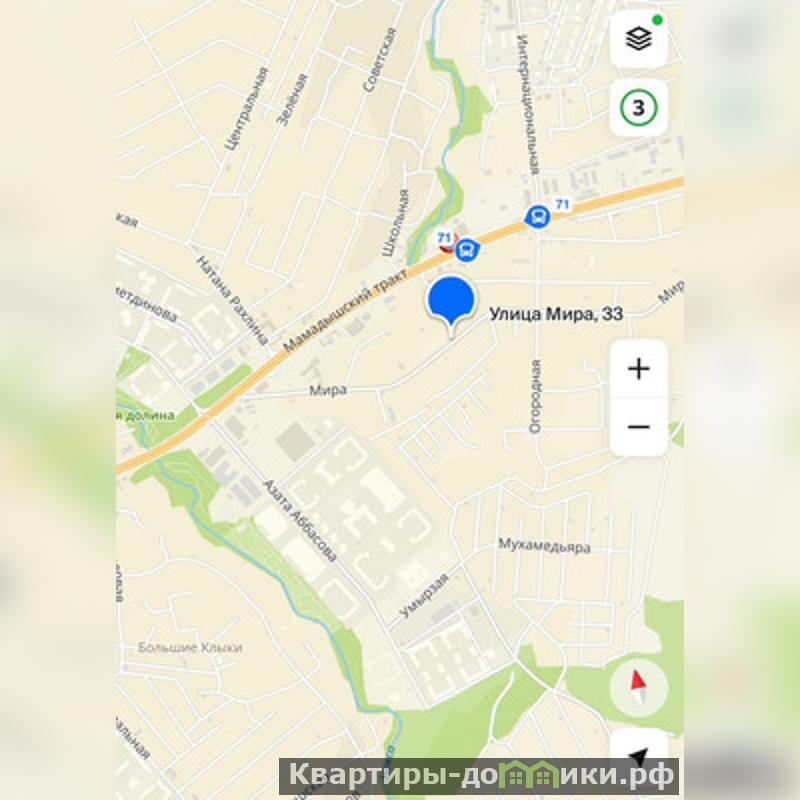800x800 pixels.
Task: Select the Азата Аббасова street label
Action: point(301,520)
